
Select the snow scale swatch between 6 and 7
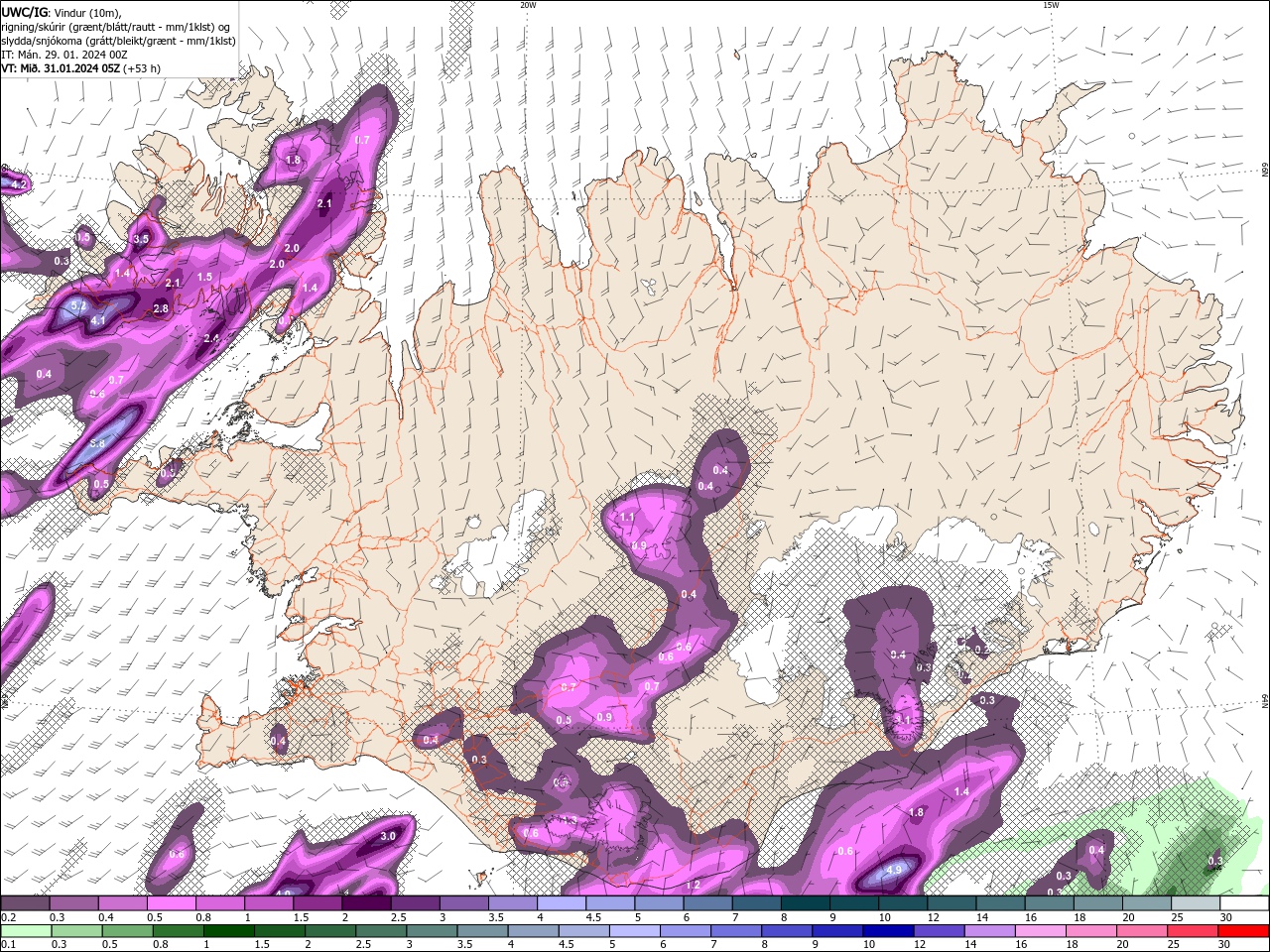708,903
